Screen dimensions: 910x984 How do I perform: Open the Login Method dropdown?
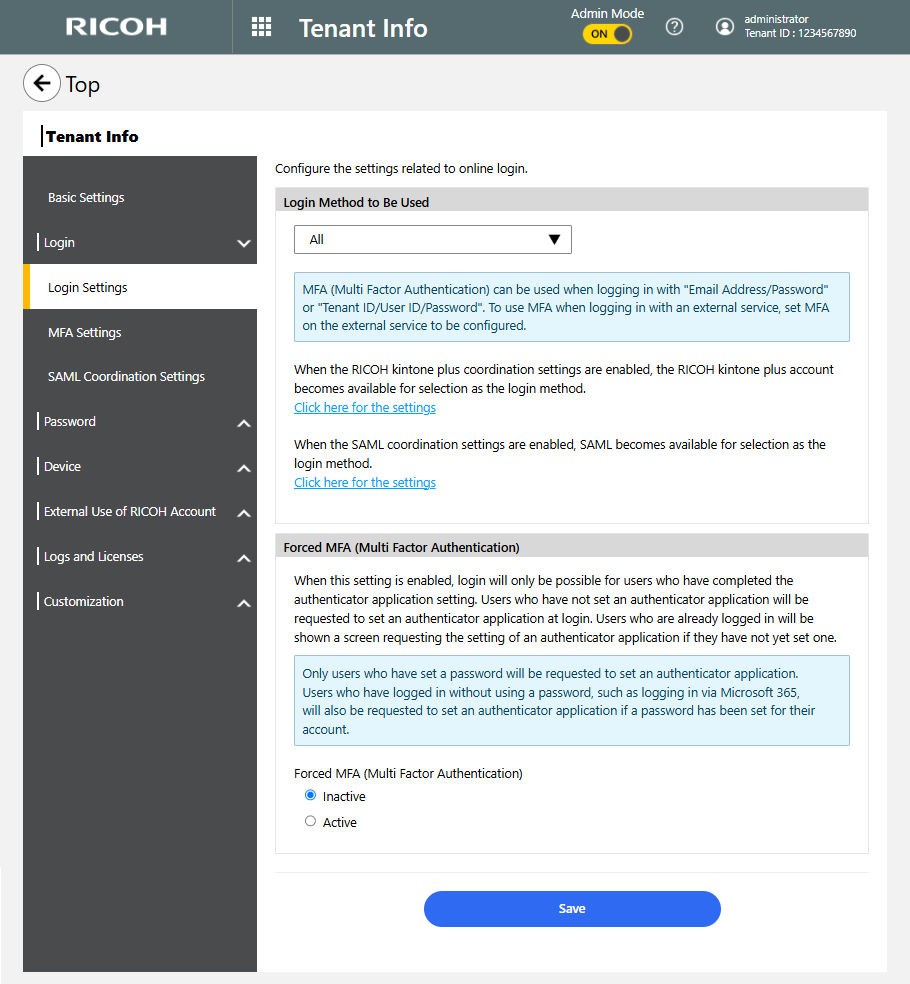point(432,240)
